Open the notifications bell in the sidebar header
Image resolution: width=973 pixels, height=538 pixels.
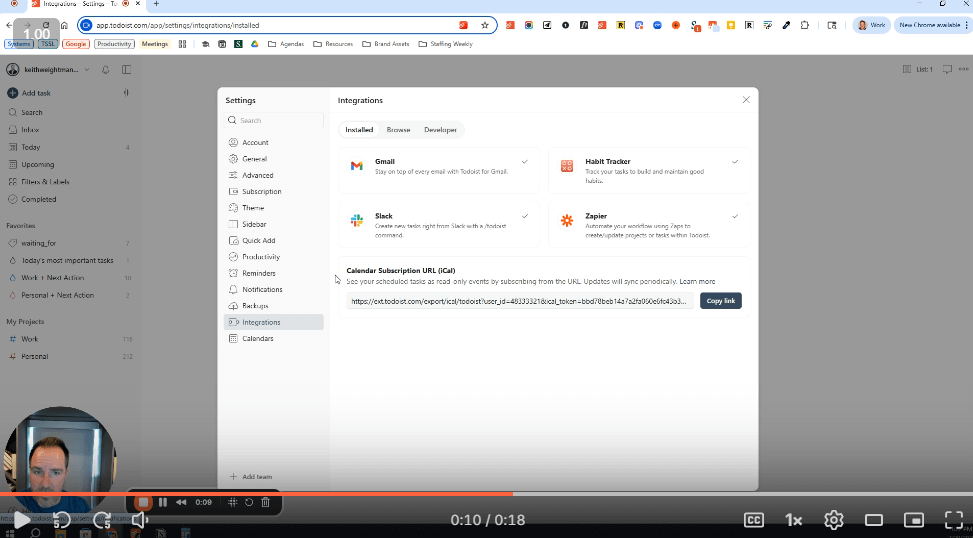click(105, 69)
